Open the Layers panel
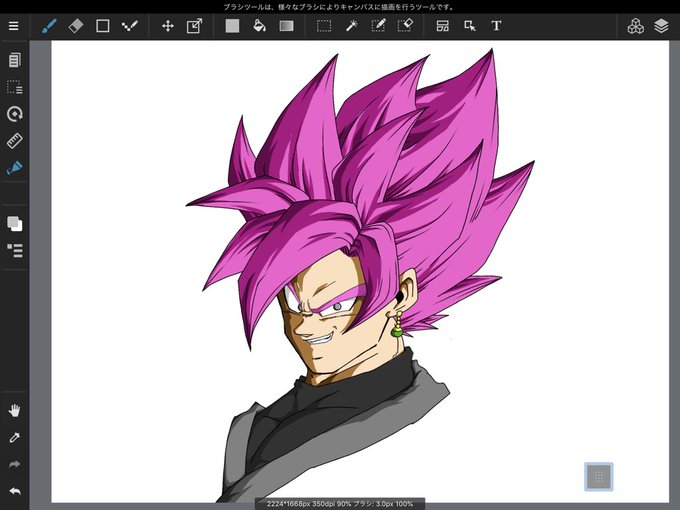 tap(661, 26)
